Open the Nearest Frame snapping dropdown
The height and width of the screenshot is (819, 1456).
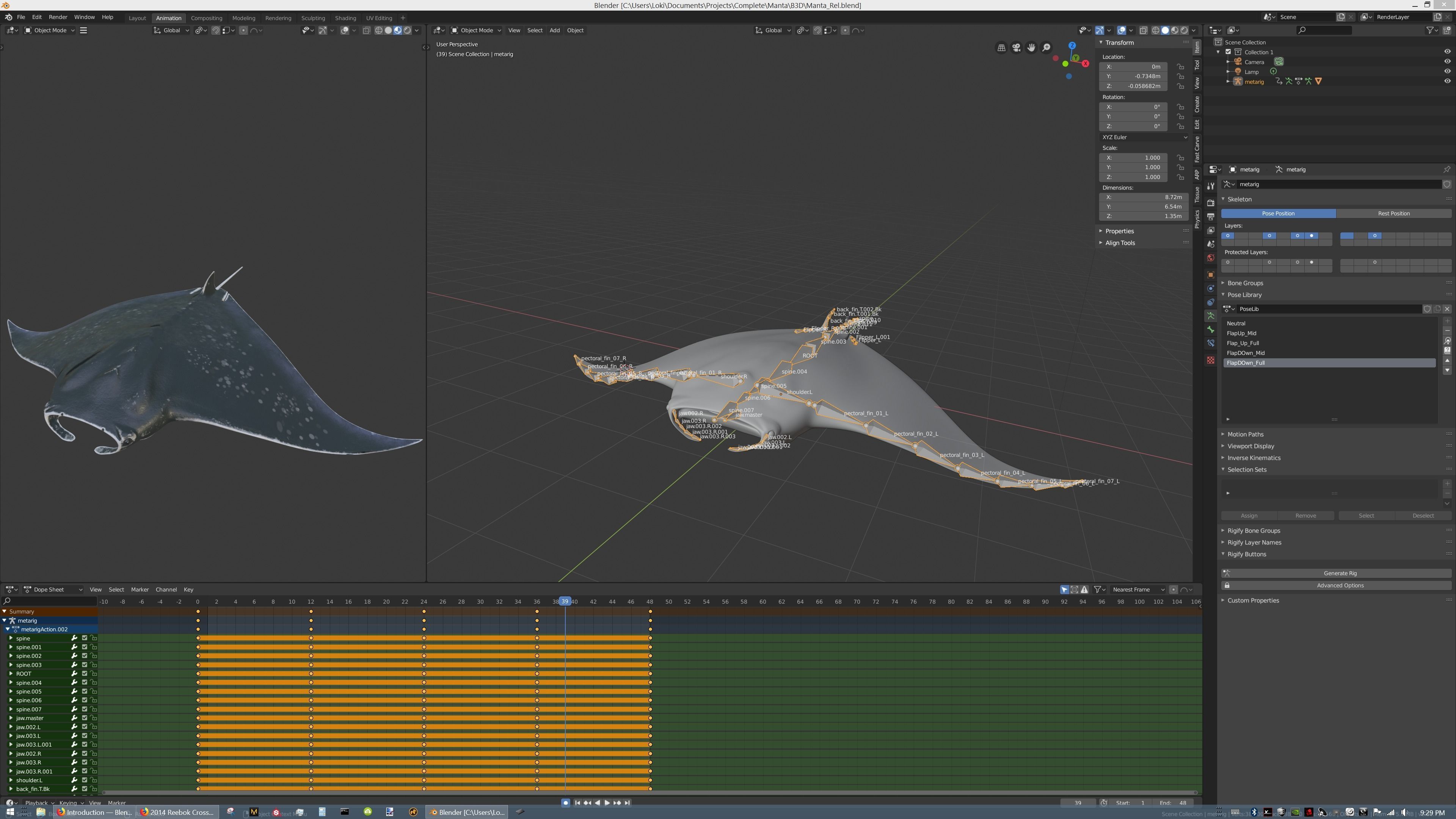(x=1138, y=590)
